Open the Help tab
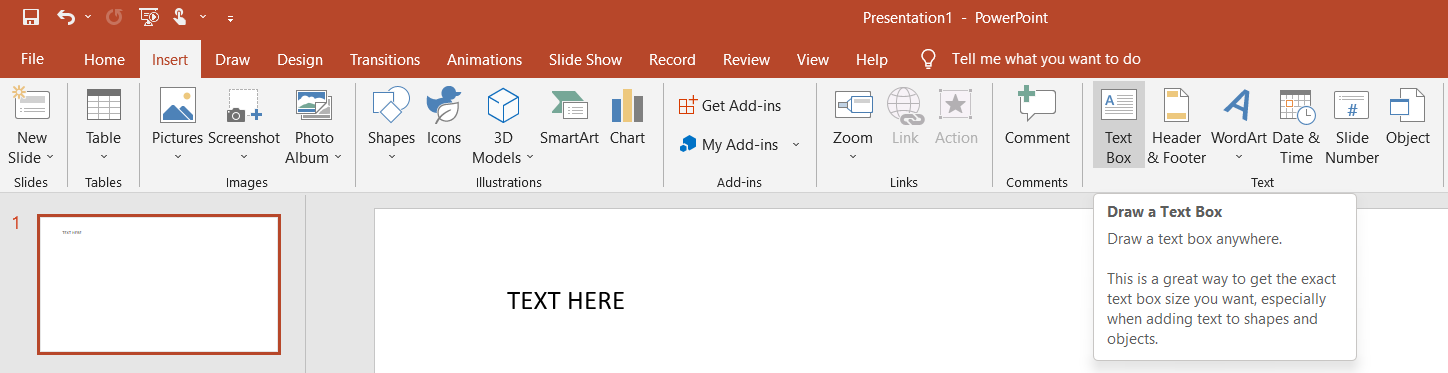The image size is (1448, 373). (872, 60)
